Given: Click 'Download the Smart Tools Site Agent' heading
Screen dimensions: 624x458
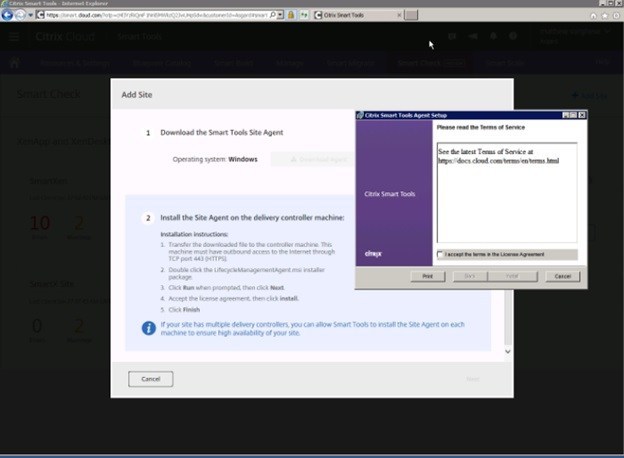Looking at the screenshot, I should 222,133.
